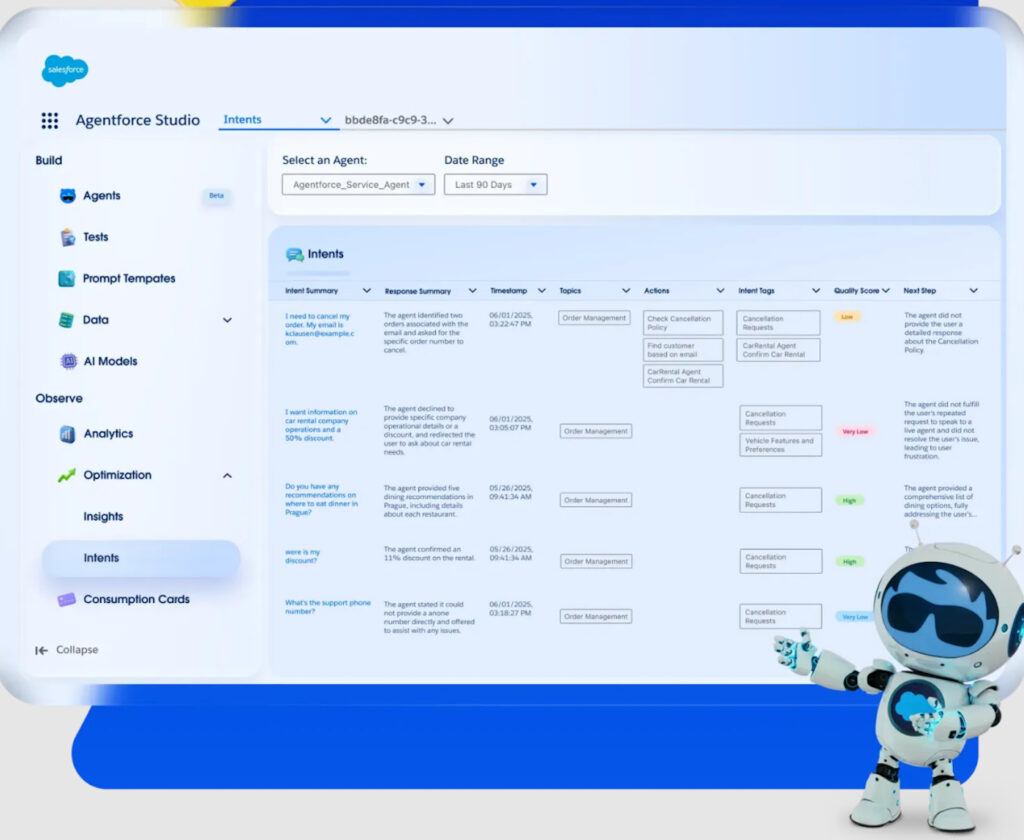Select Intents in the sidebar
This screenshot has height=840, width=1024.
pyautogui.click(x=141, y=558)
